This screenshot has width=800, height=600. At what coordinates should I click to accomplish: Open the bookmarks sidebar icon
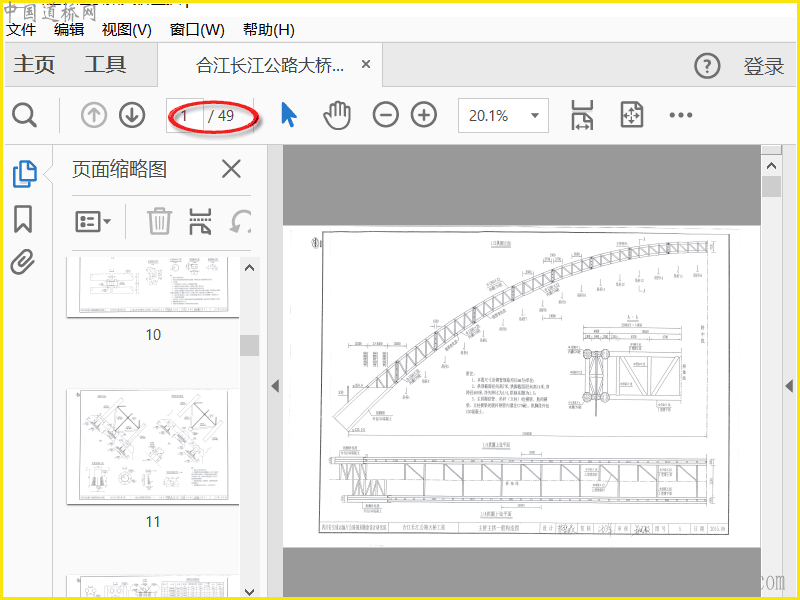(x=23, y=219)
